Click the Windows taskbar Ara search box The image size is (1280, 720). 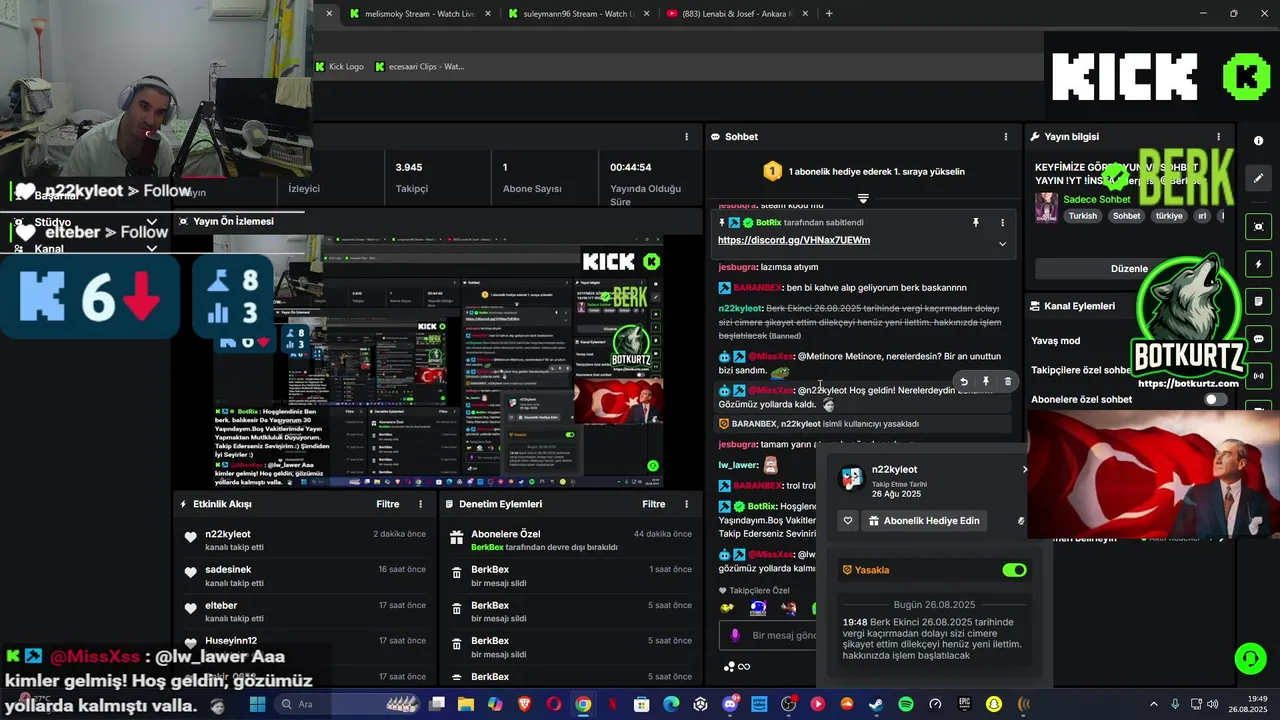coord(346,704)
